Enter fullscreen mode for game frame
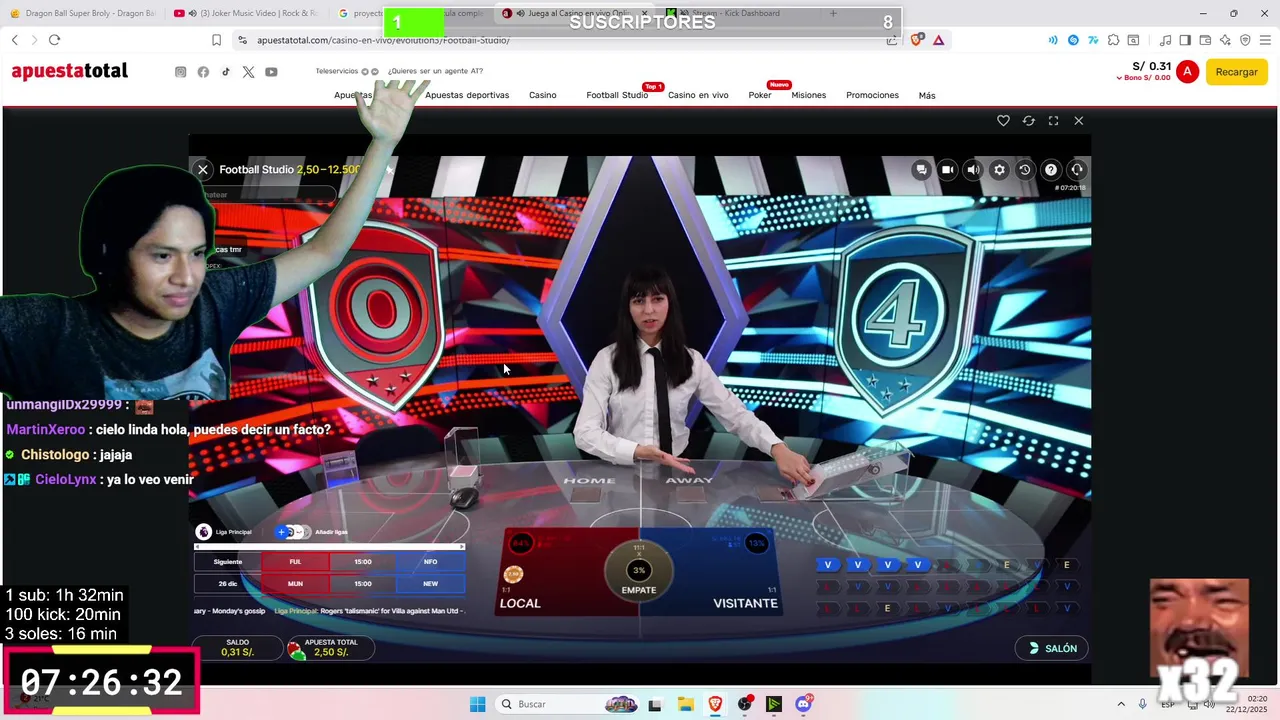The image size is (1280, 720). pyautogui.click(x=1053, y=120)
